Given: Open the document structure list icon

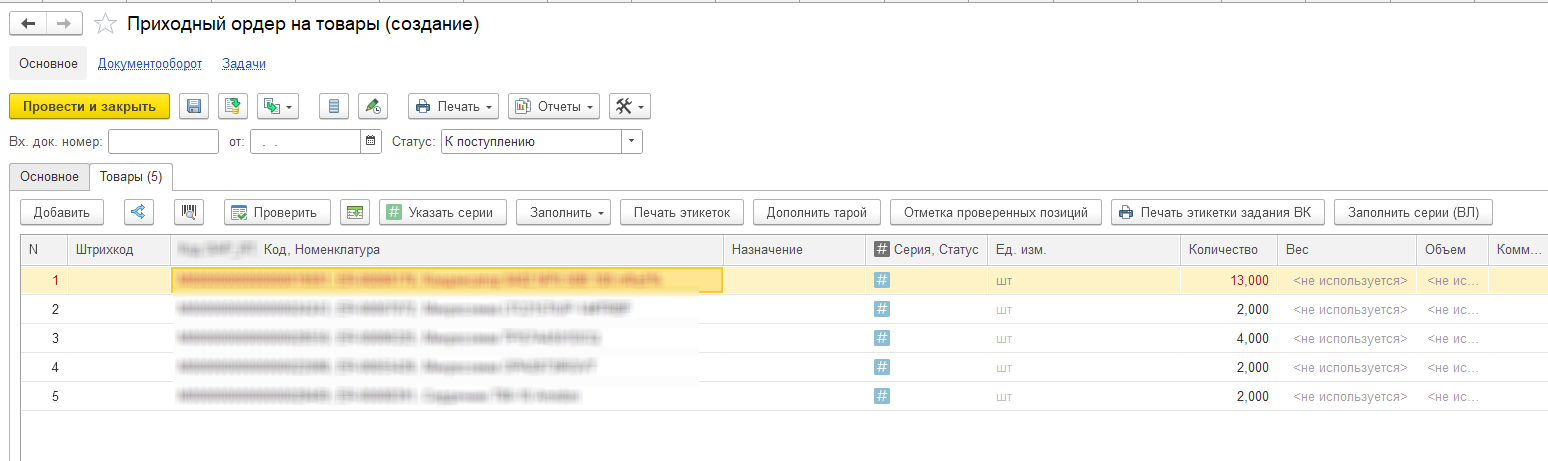Looking at the screenshot, I should click(x=335, y=106).
